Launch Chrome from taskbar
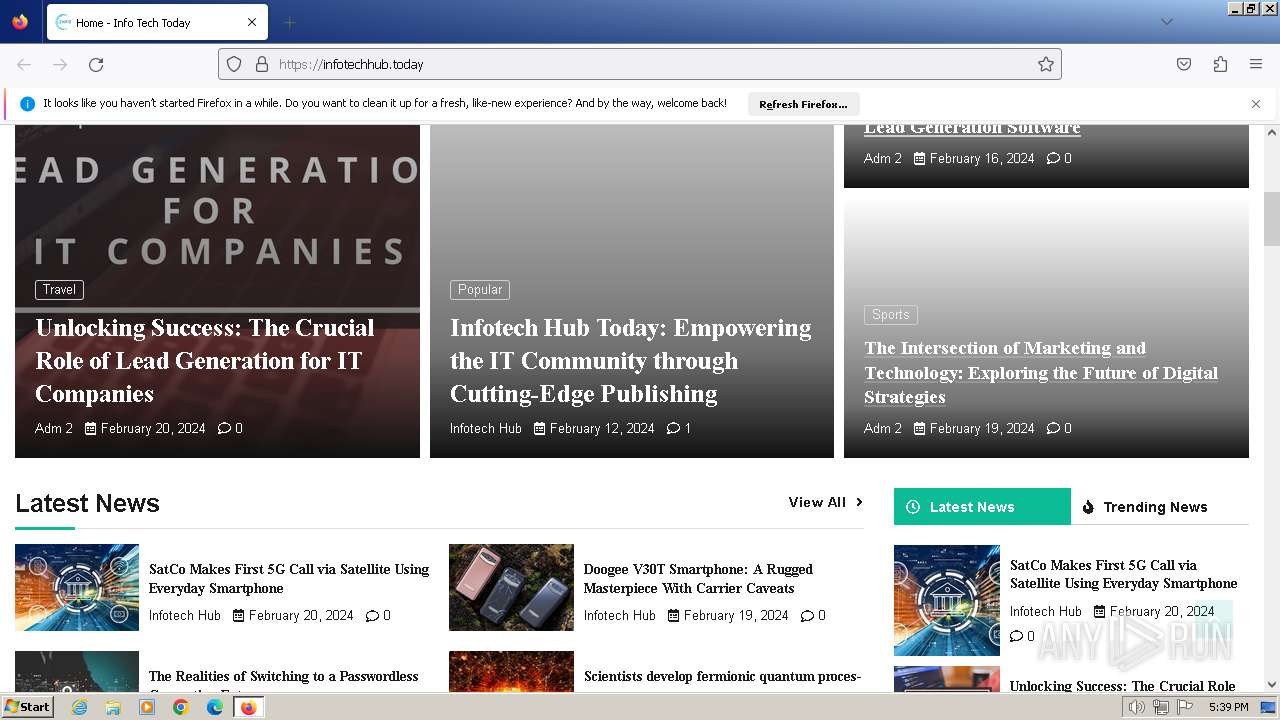 pos(181,707)
